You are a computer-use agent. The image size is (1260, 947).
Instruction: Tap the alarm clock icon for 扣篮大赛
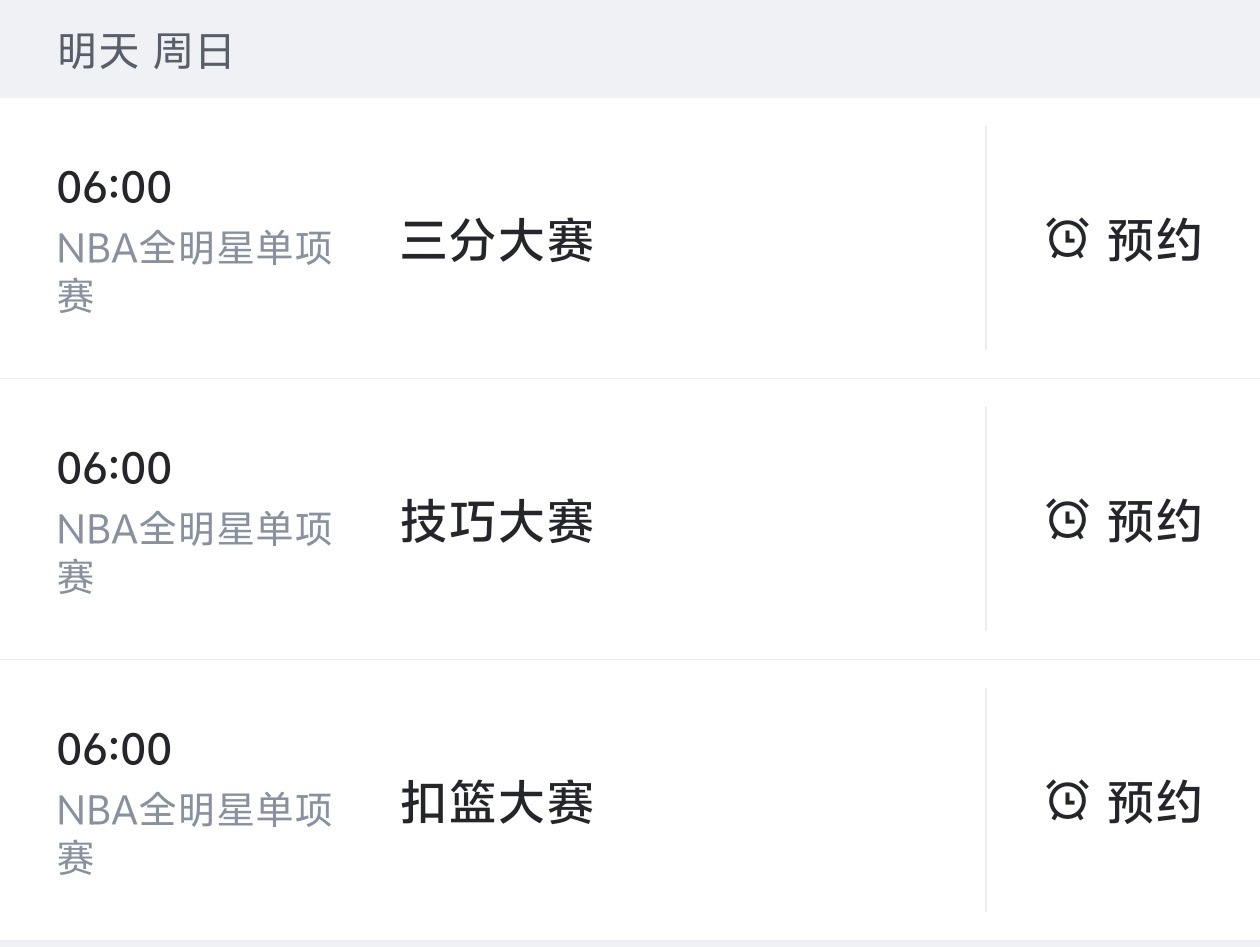pyautogui.click(x=1067, y=801)
